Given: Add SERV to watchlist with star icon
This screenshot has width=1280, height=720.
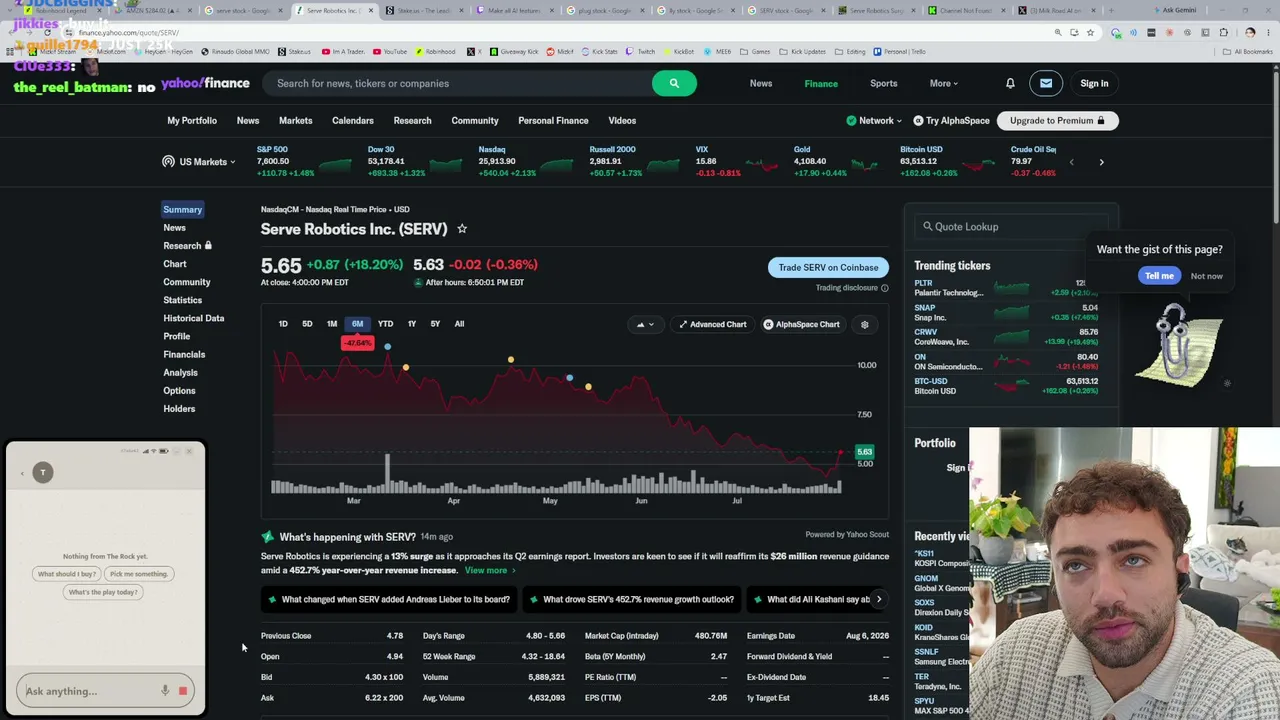Looking at the screenshot, I should 462,229.
